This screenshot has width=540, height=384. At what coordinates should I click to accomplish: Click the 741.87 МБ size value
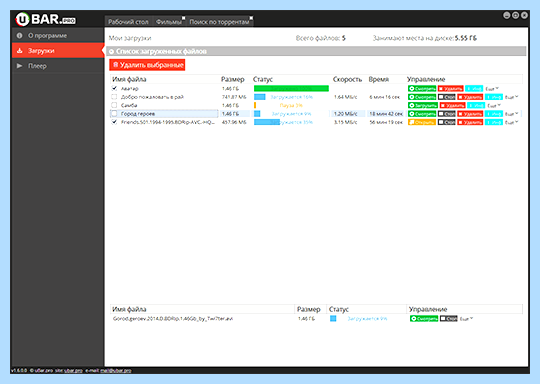(234, 97)
